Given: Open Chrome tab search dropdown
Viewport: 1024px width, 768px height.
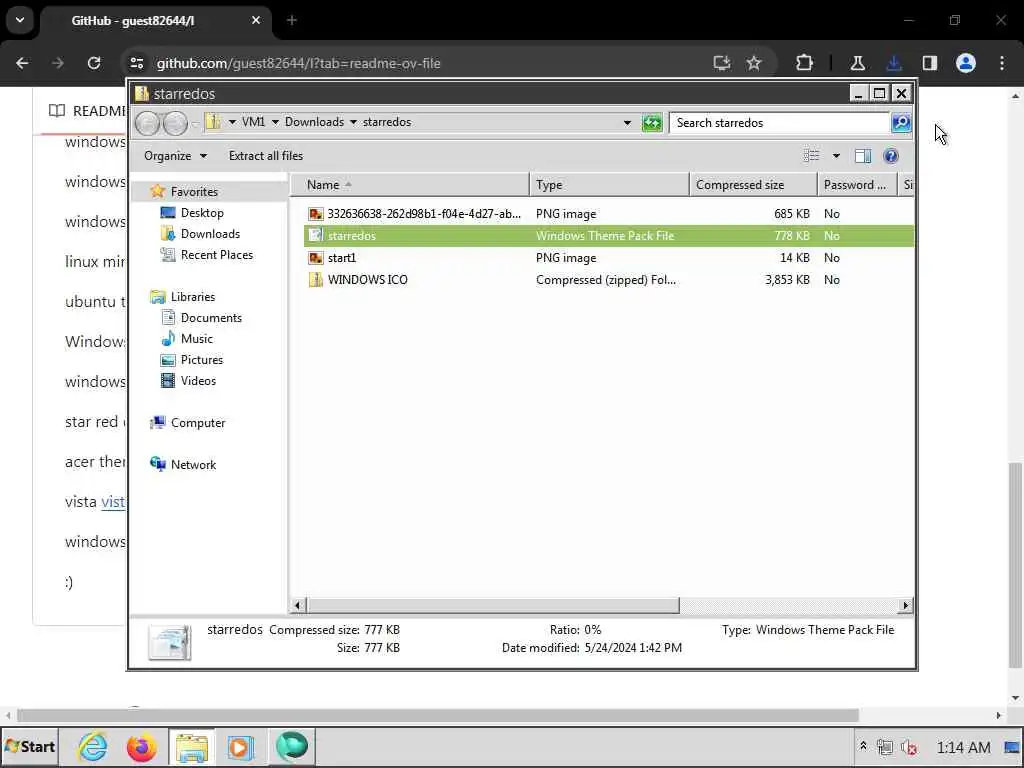Looking at the screenshot, I should click(20, 20).
